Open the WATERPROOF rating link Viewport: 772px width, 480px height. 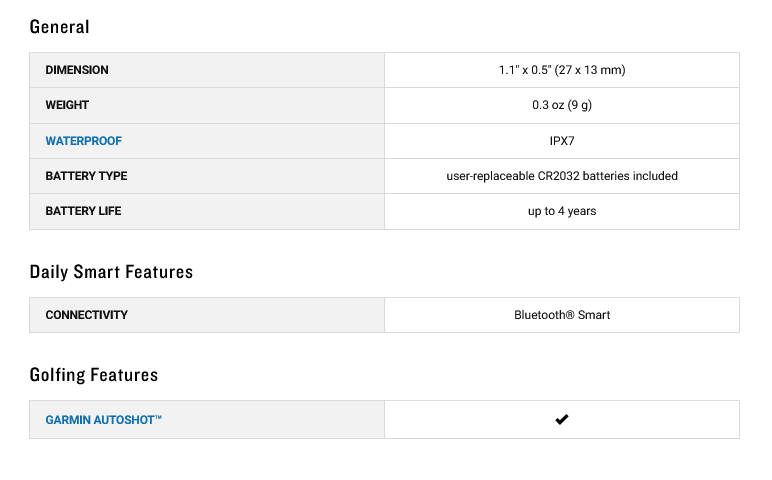coord(84,141)
